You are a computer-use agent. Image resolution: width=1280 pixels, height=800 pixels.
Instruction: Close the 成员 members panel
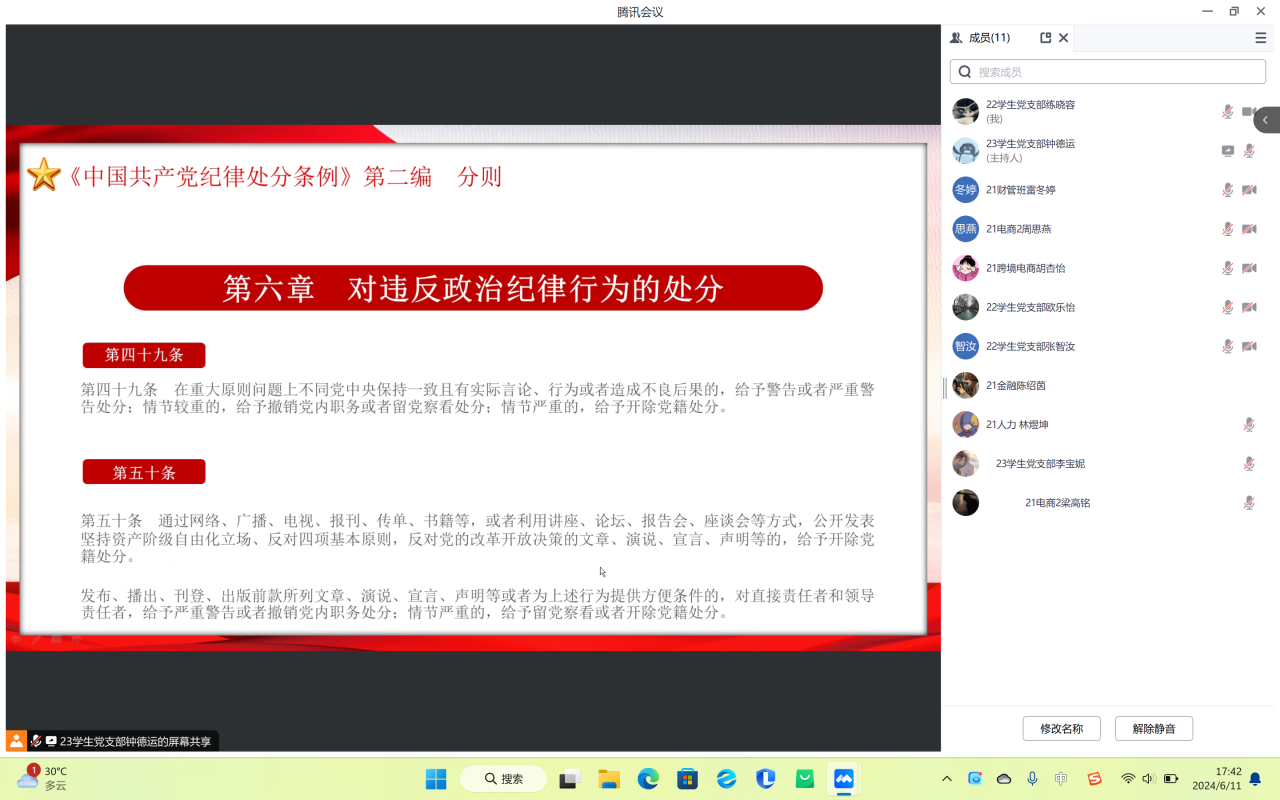1064,38
